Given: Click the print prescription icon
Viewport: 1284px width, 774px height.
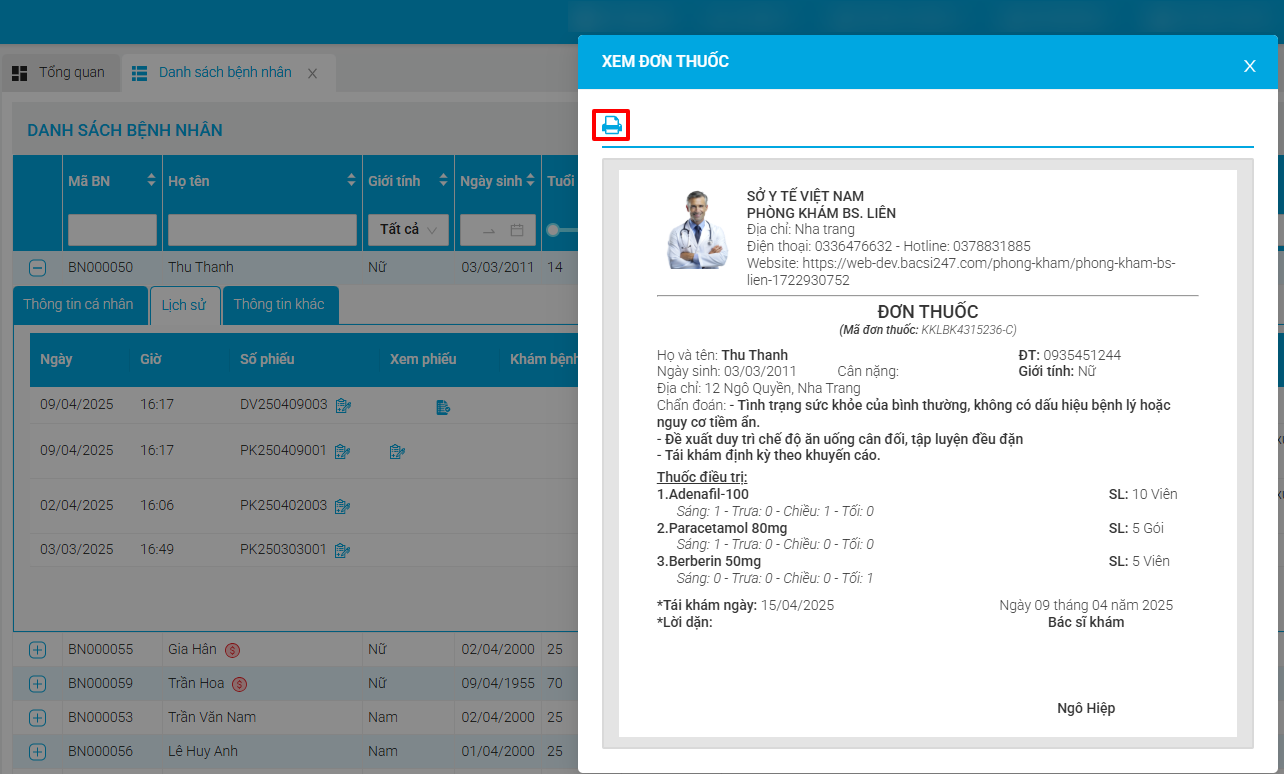Looking at the screenshot, I should coord(612,125).
